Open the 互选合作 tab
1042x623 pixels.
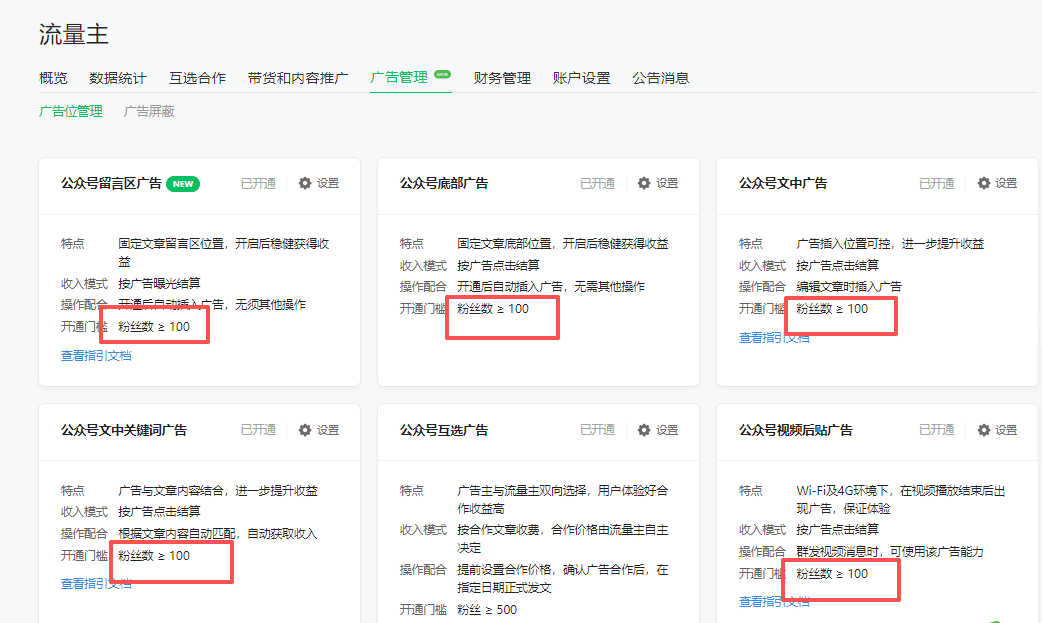(197, 77)
